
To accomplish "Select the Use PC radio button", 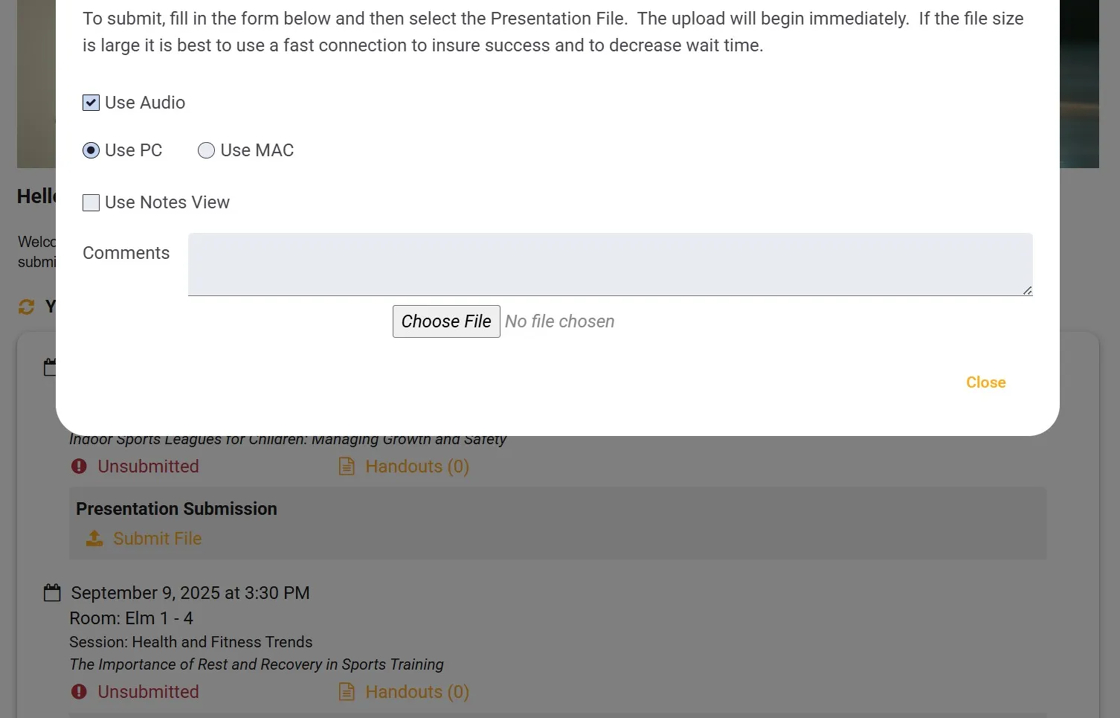I will pos(91,151).
